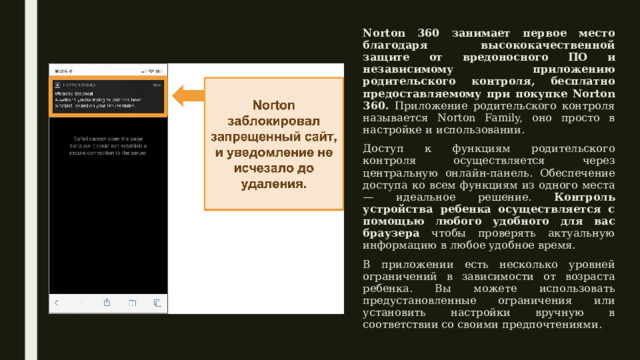Tap the Safari back arrow icon
The height and width of the screenshot is (360, 640).
(x=57, y=302)
